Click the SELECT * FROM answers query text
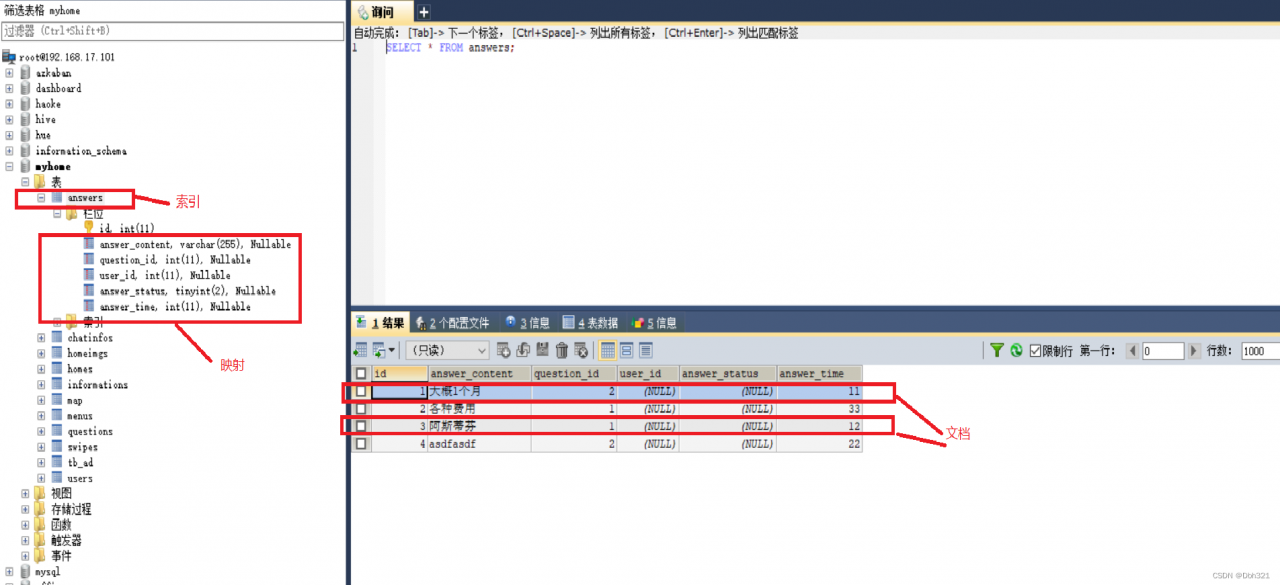1280x585 pixels. point(450,48)
